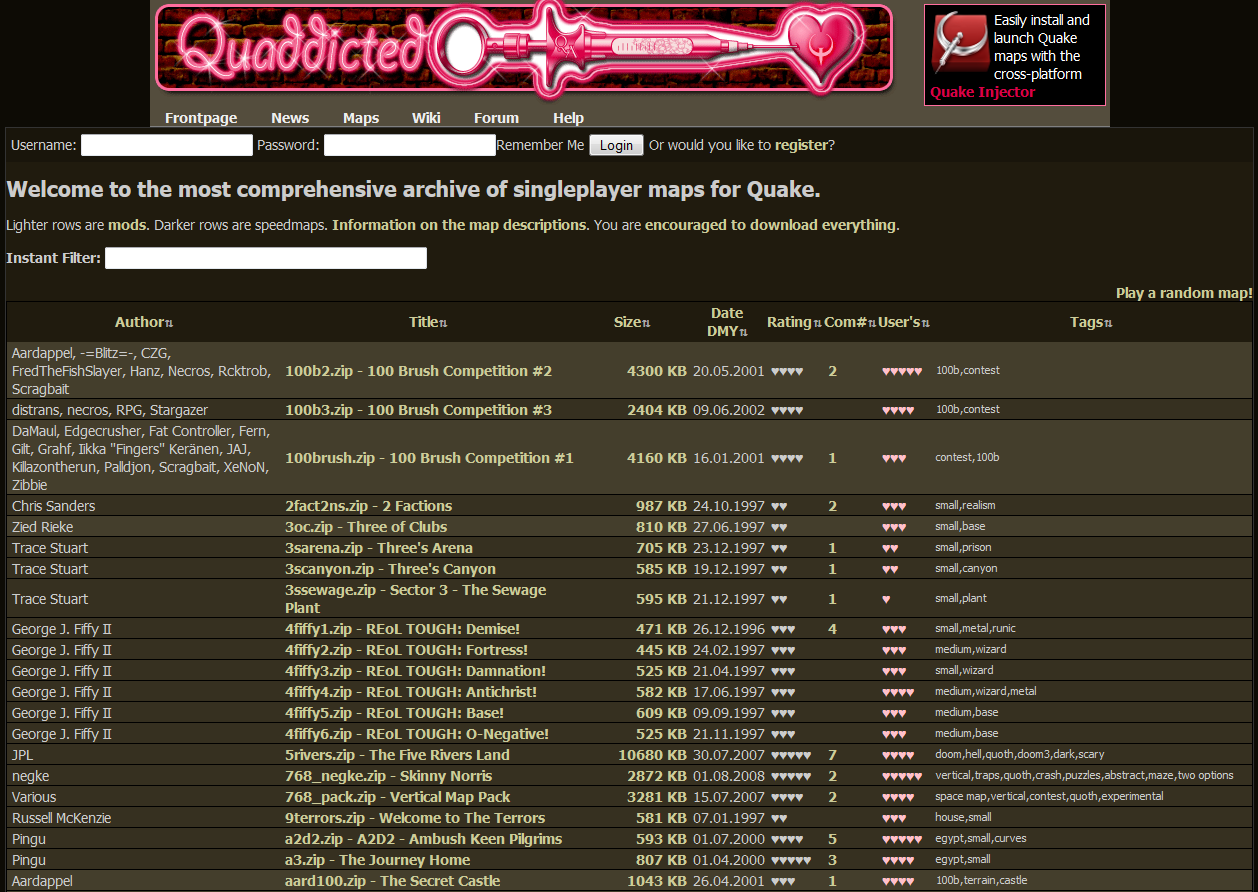Sort by Com# column arrow icon
The image size is (1258, 892).
(x=872, y=323)
